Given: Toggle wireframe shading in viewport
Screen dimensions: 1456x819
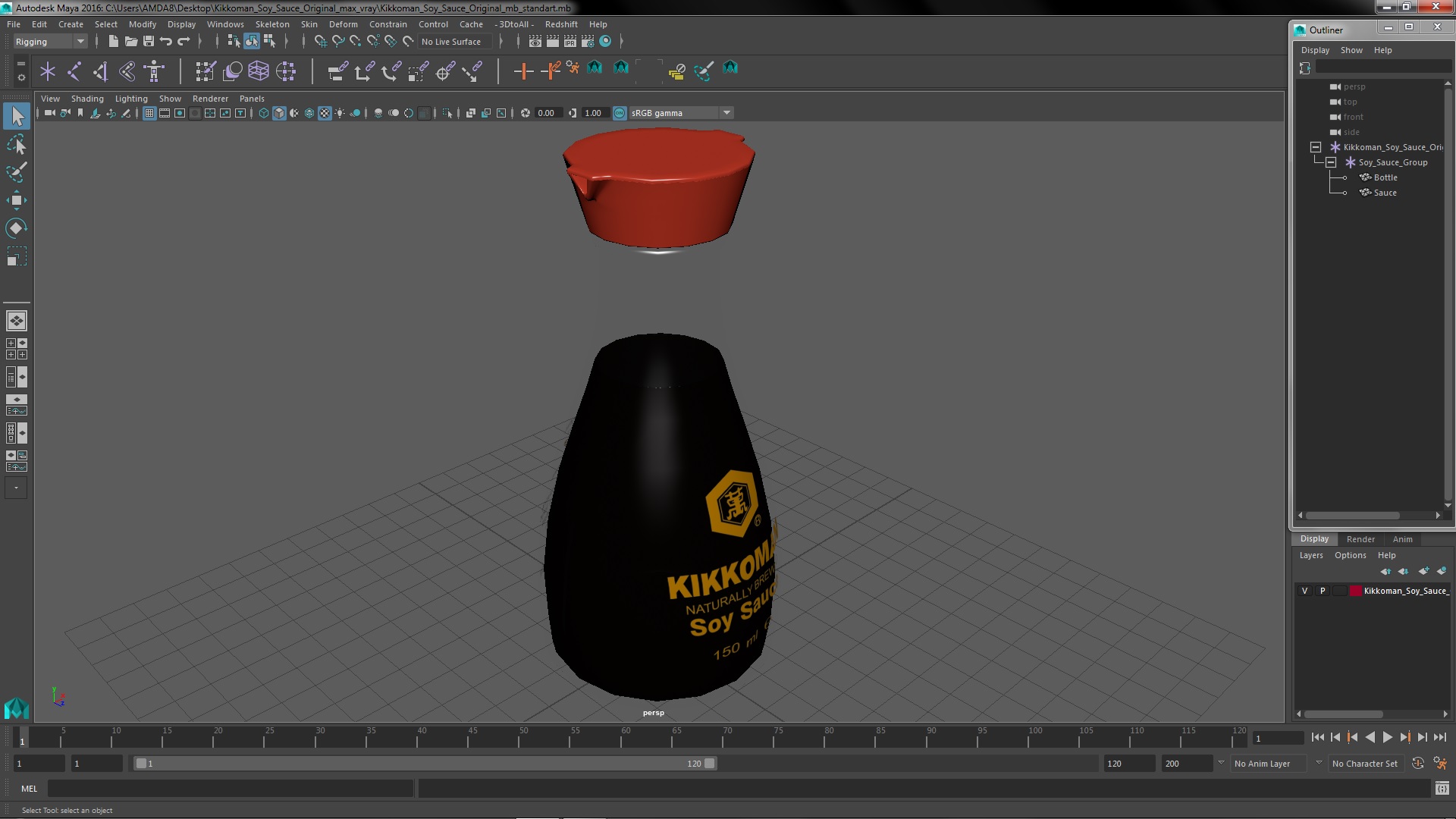Looking at the screenshot, I should (264, 113).
